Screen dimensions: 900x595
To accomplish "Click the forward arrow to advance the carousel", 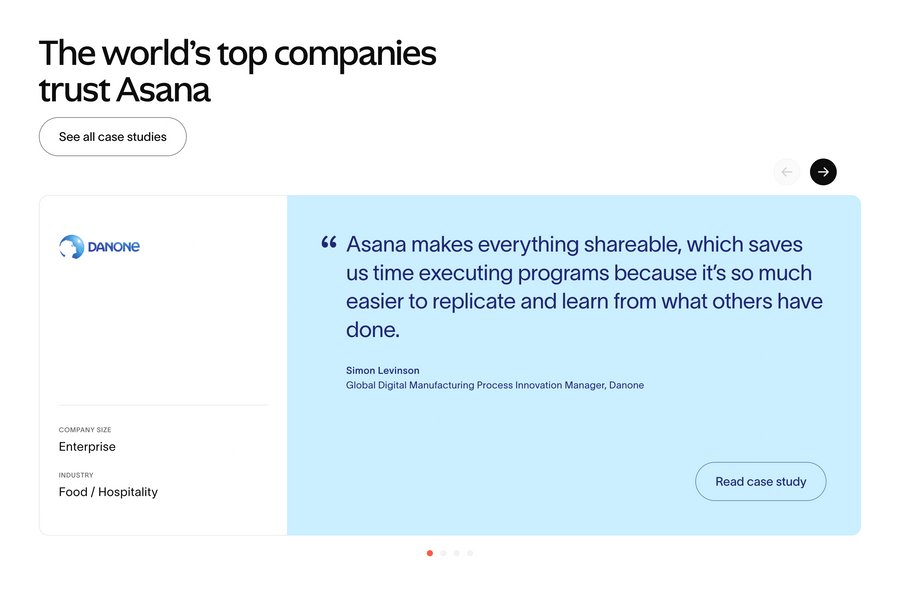I will click(x=822, y=171).
